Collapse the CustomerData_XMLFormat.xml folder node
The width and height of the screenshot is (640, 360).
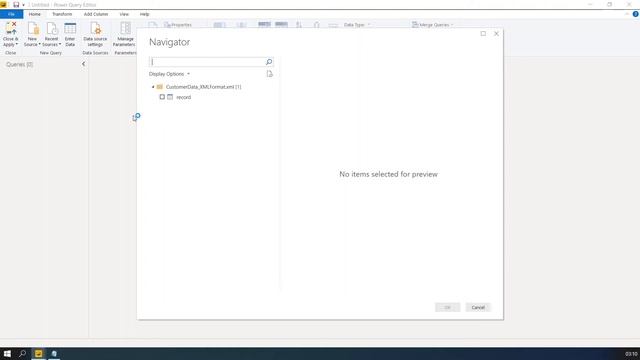click(153, 87)
